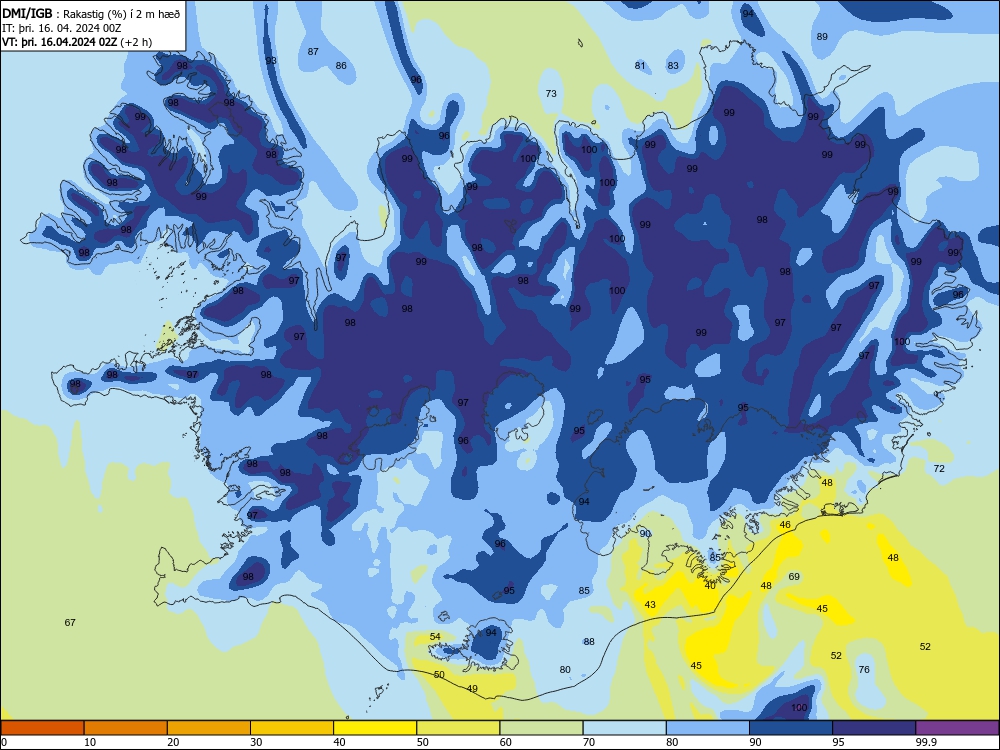Select the bright yellow 40–50 legend swatch
Image resolution: width=1000 pixels, height=750 pixels.
(x=375, y=728)
